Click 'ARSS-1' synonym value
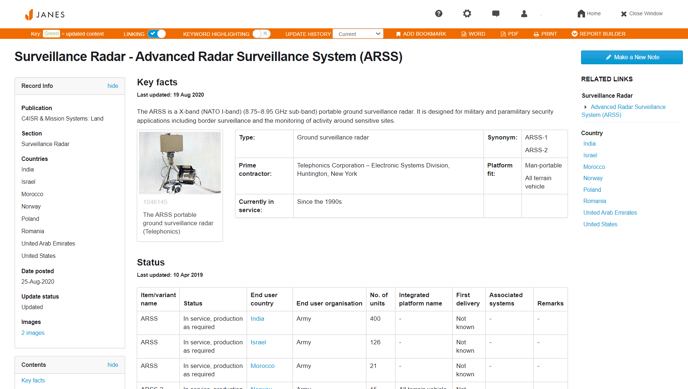The height and width of the screenshot is (389, 688). click(x=536, y=137)
